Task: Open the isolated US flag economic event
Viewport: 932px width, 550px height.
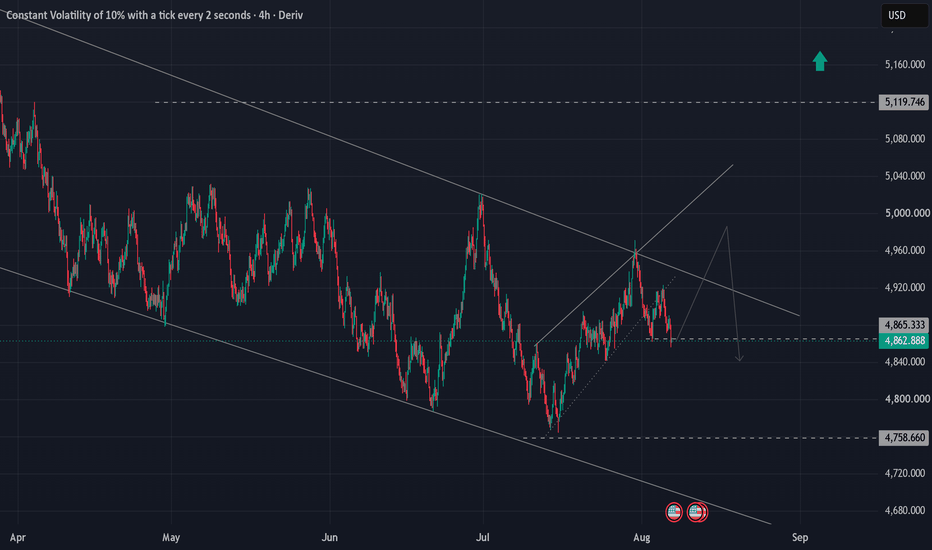Action: (x=673, y=512)
